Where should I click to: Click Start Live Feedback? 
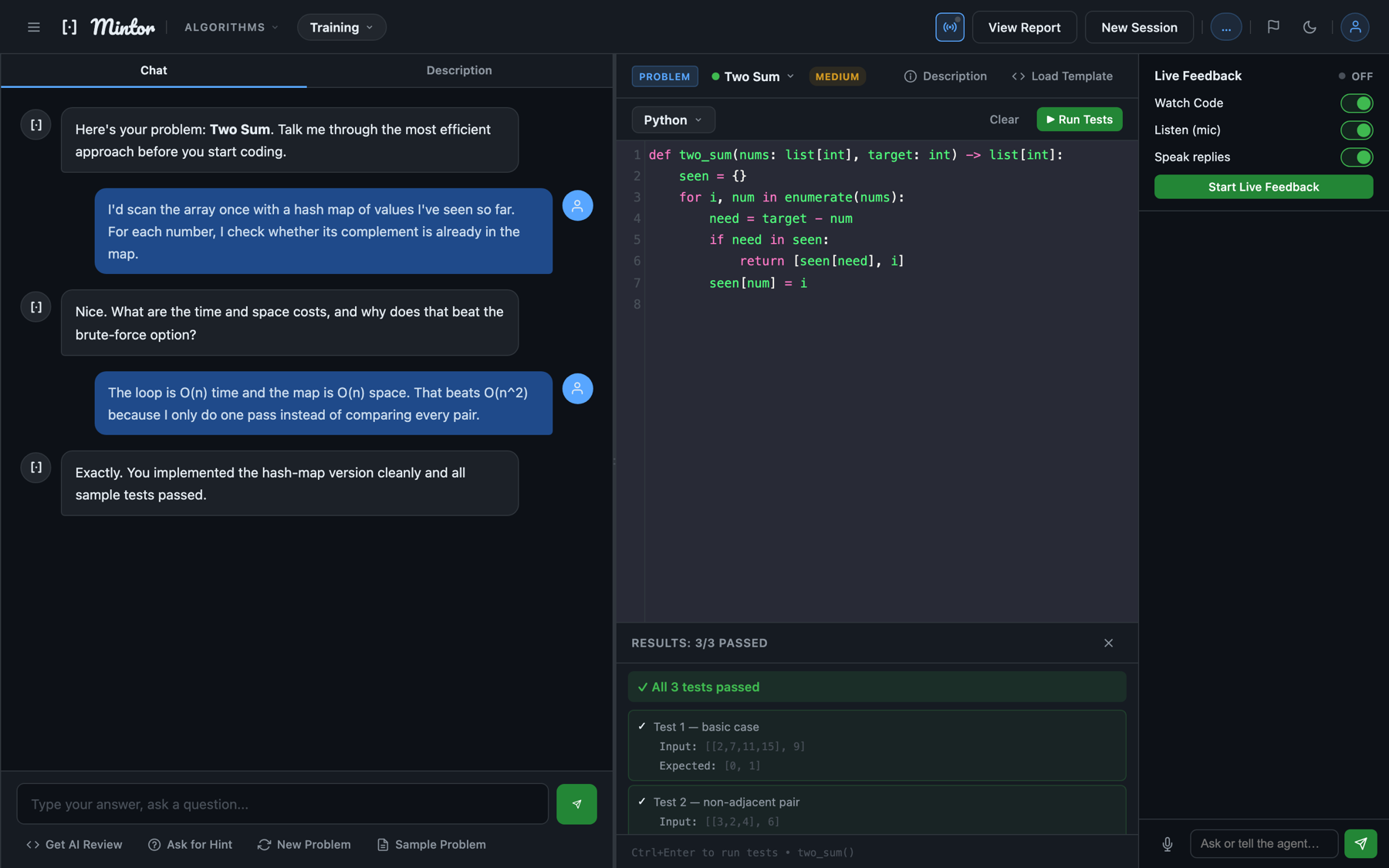(x=1263, y=187)
